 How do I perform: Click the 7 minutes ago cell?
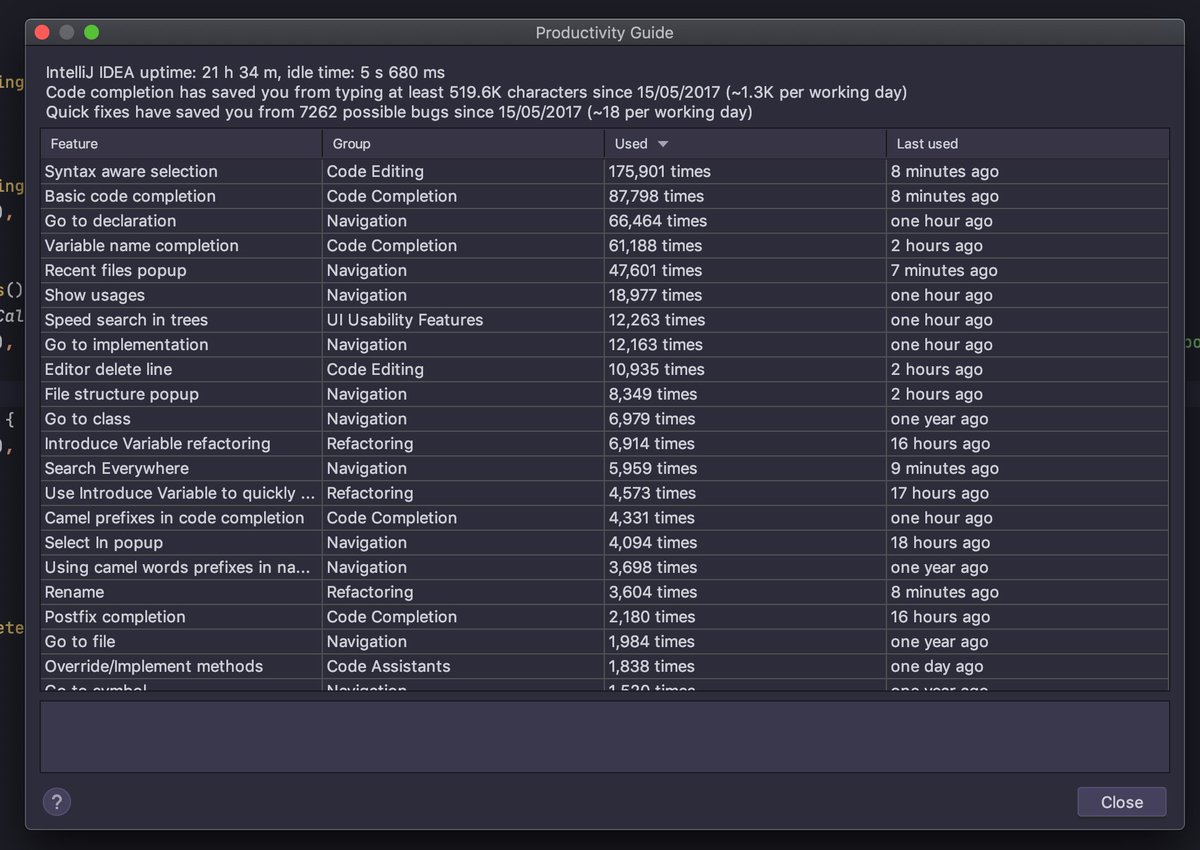click(x=1027, y=270)
